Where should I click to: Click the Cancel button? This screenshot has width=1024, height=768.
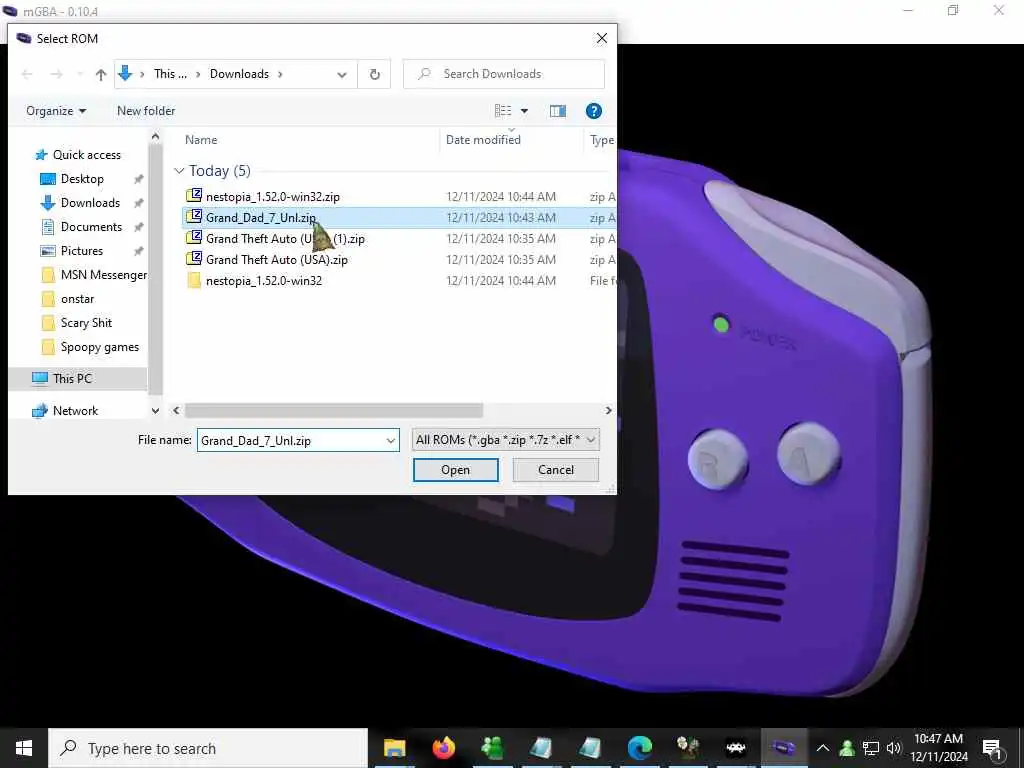pyautogui.click(x=556, y=470)
